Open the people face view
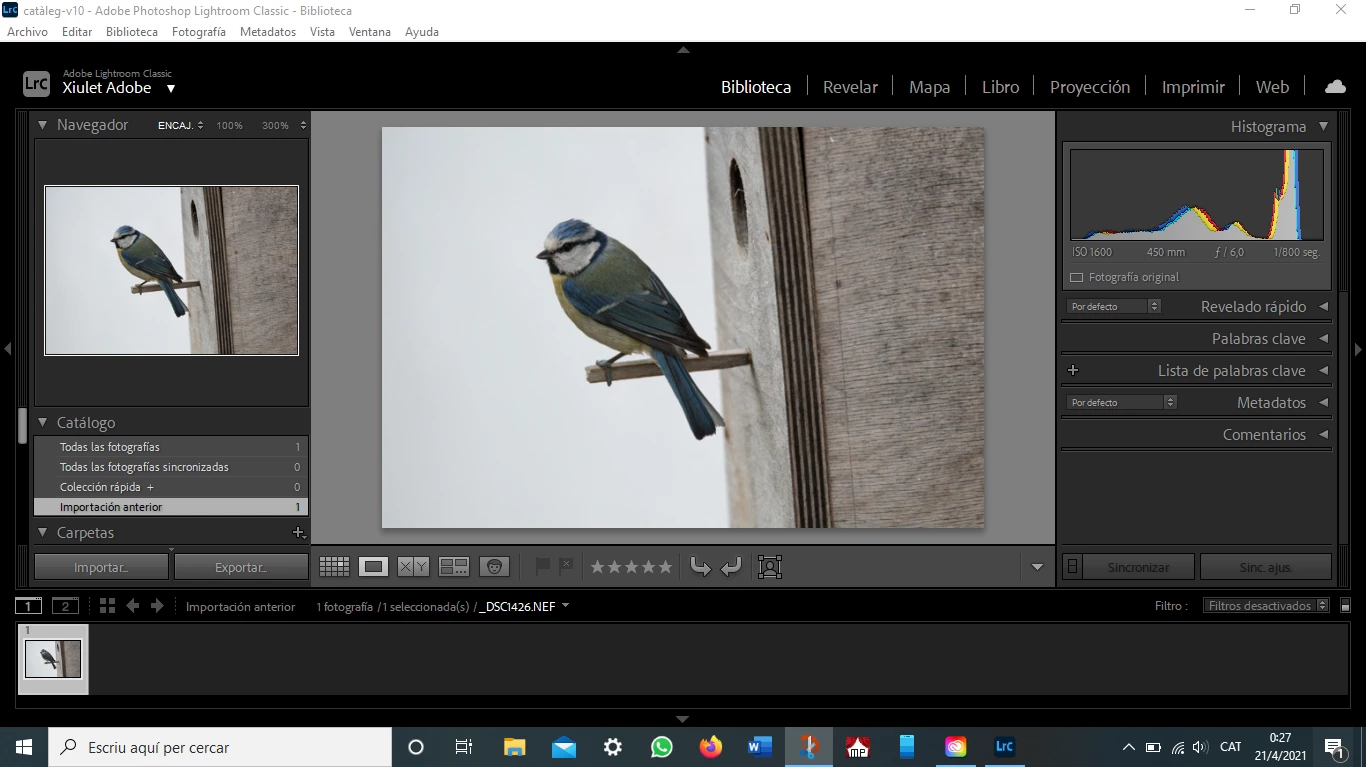 [x=494, y=567]
